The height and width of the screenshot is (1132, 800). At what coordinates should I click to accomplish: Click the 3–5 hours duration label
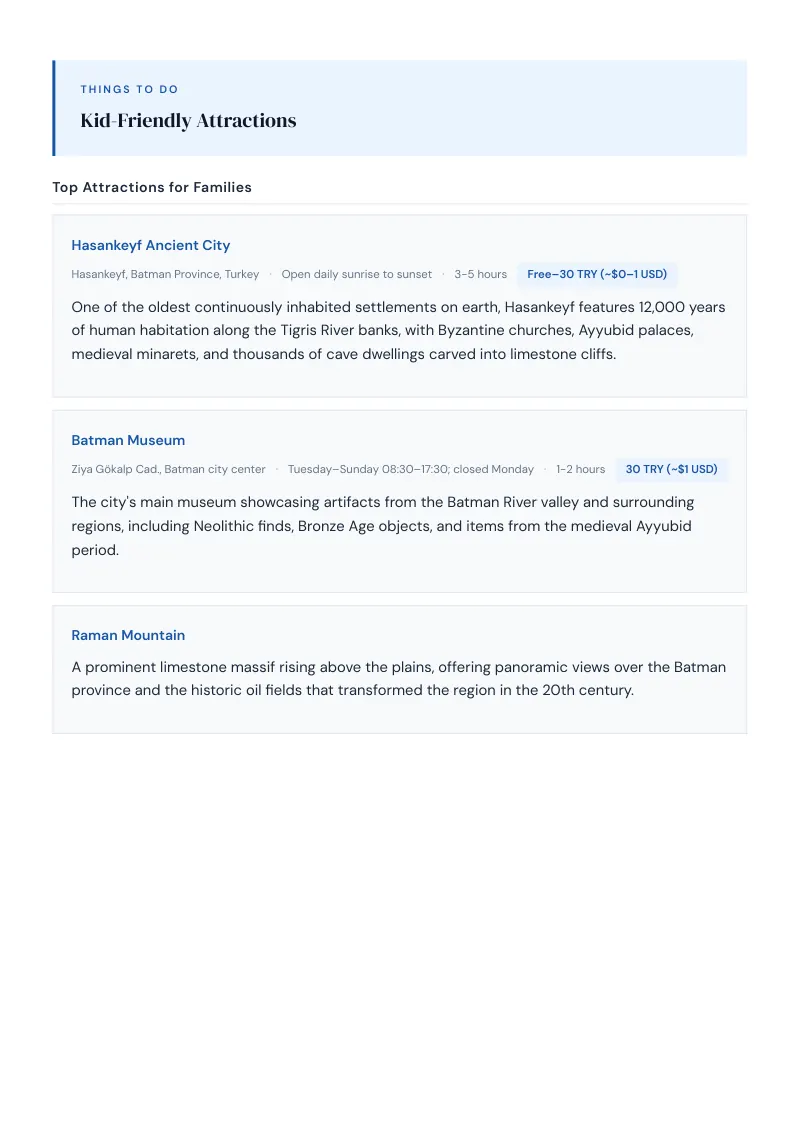(x=480, y=274)
